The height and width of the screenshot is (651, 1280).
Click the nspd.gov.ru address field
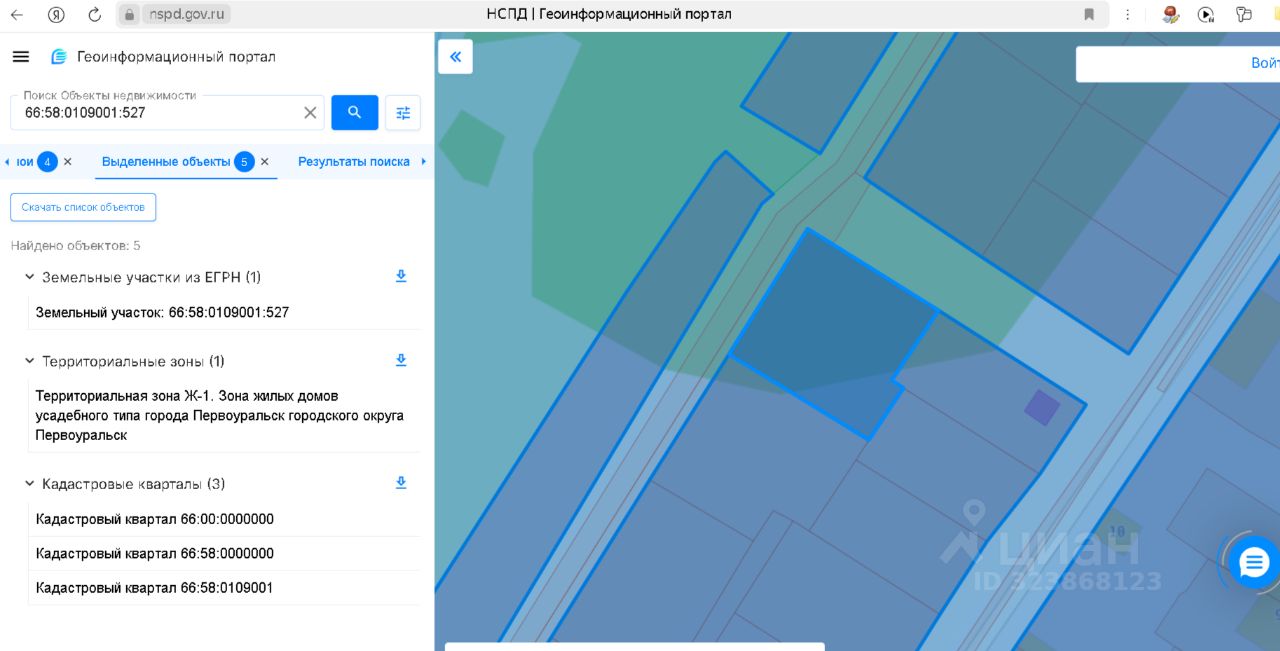pyautogui.click(x=186, y=15)
